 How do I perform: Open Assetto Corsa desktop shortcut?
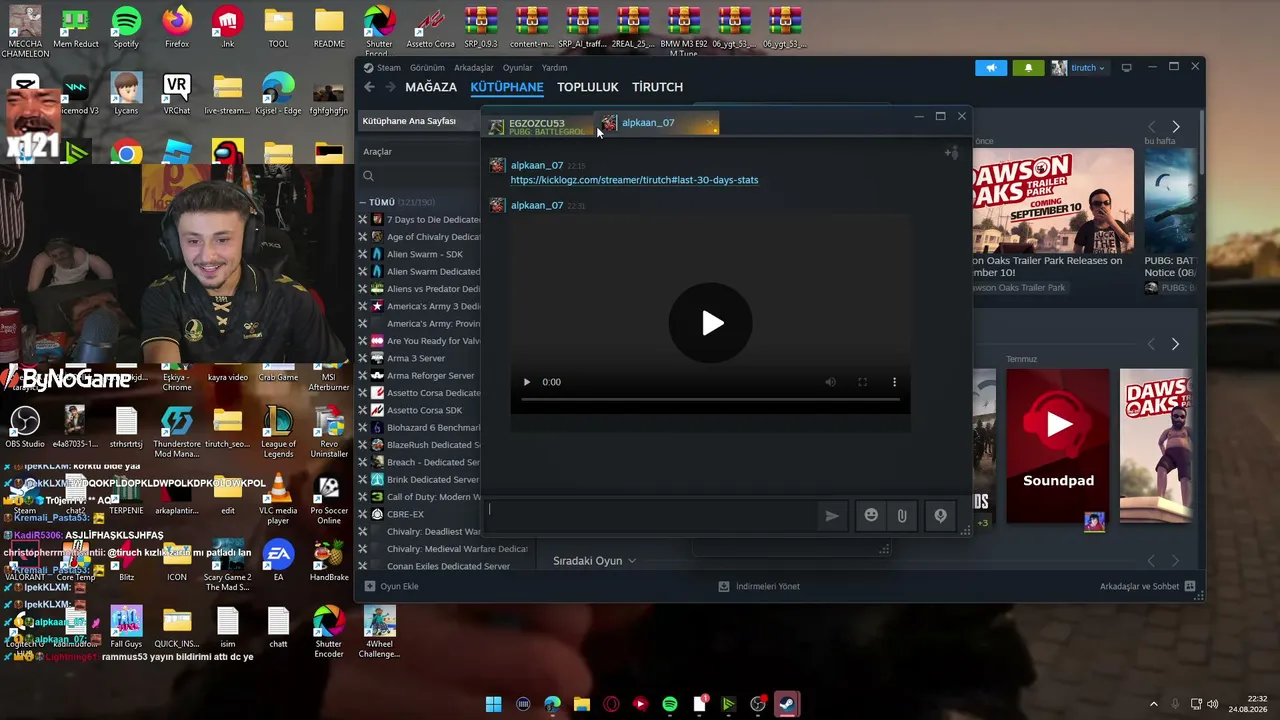pyautogui.click(x=430, y=28)
